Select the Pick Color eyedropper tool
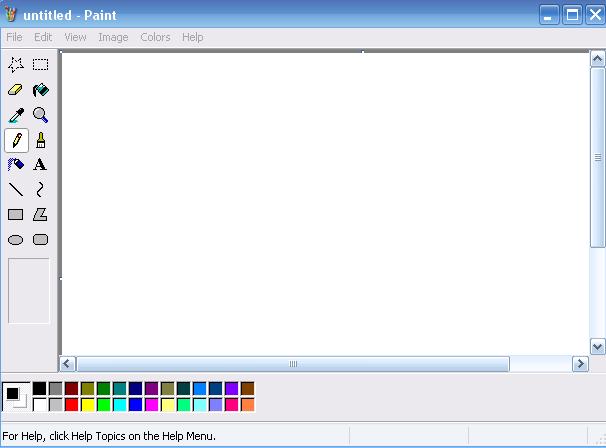This screenshot has width=606, height=448. tap(16, 115)
